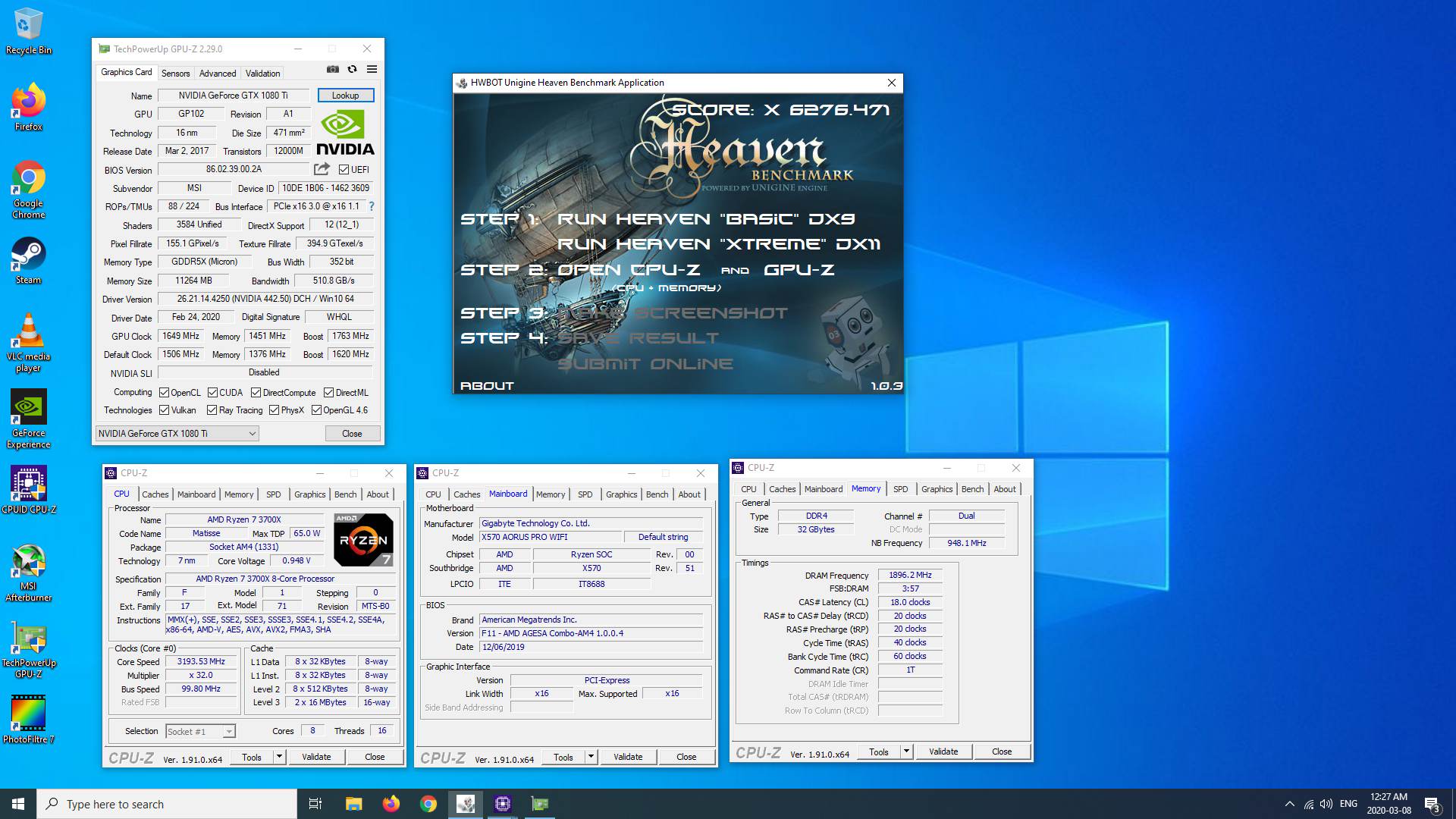The image size is (1456, 819).
Task: Open MSI Afterburner desktop shortcut
Action: coord(29,573)
